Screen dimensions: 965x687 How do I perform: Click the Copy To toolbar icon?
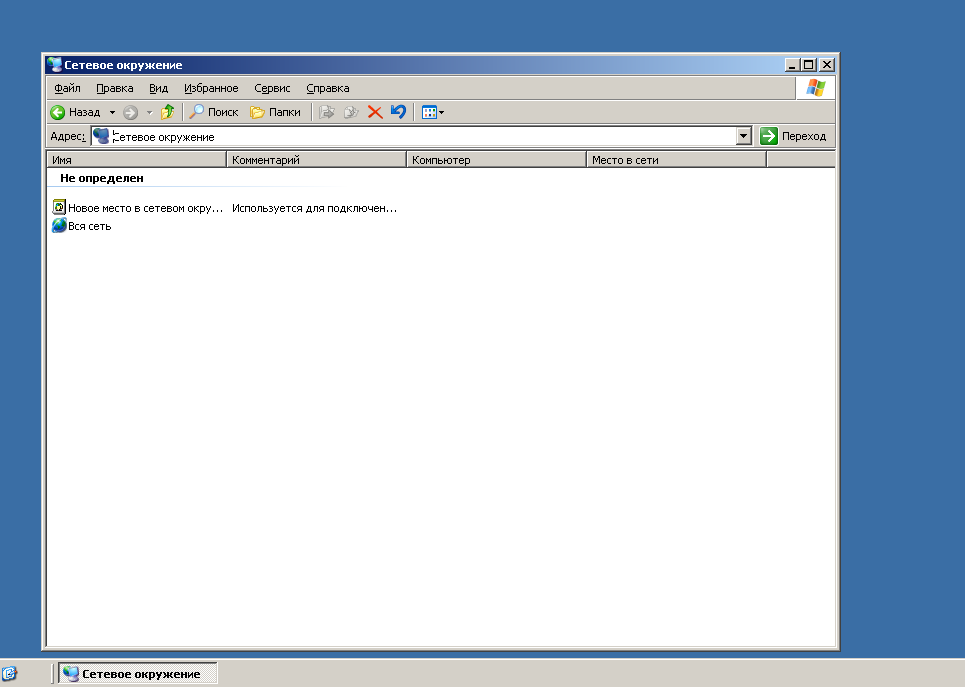(x=351, y=112)
